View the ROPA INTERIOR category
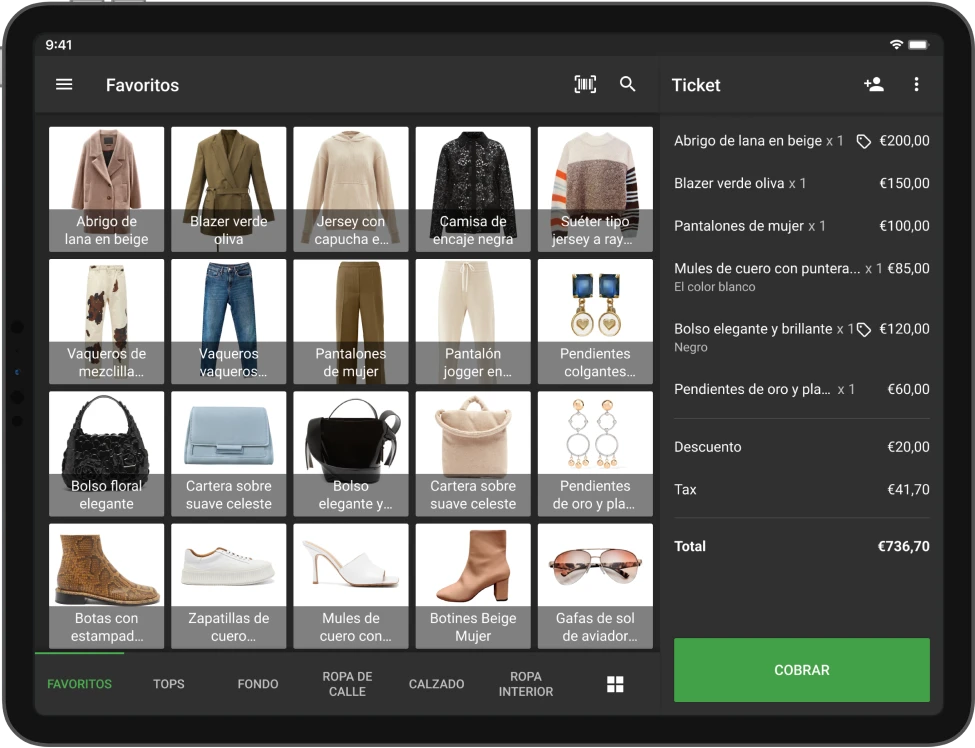975x748 pixels. coord(526,684)
